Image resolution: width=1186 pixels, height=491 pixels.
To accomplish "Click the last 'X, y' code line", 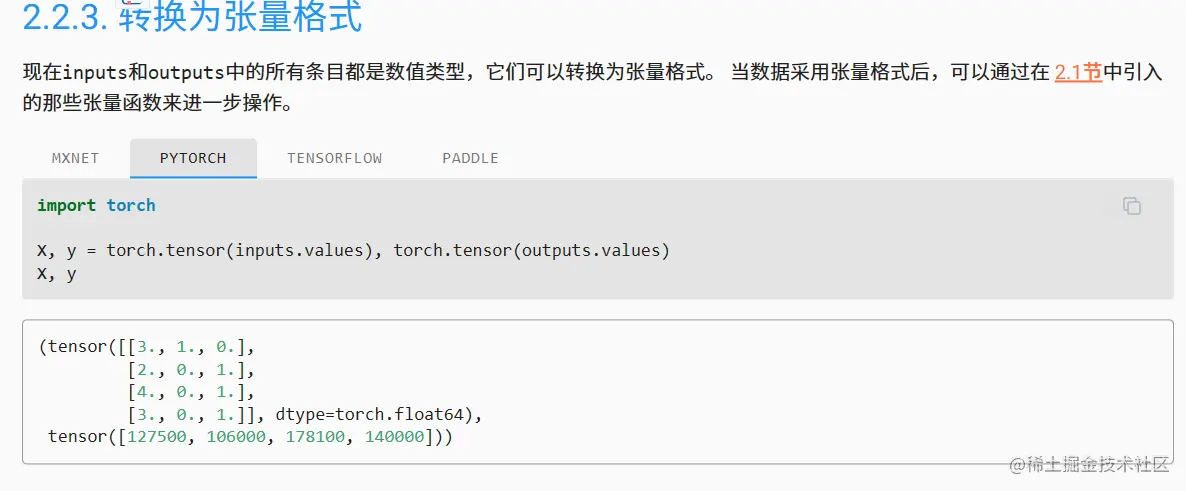I will pos(57,273).
